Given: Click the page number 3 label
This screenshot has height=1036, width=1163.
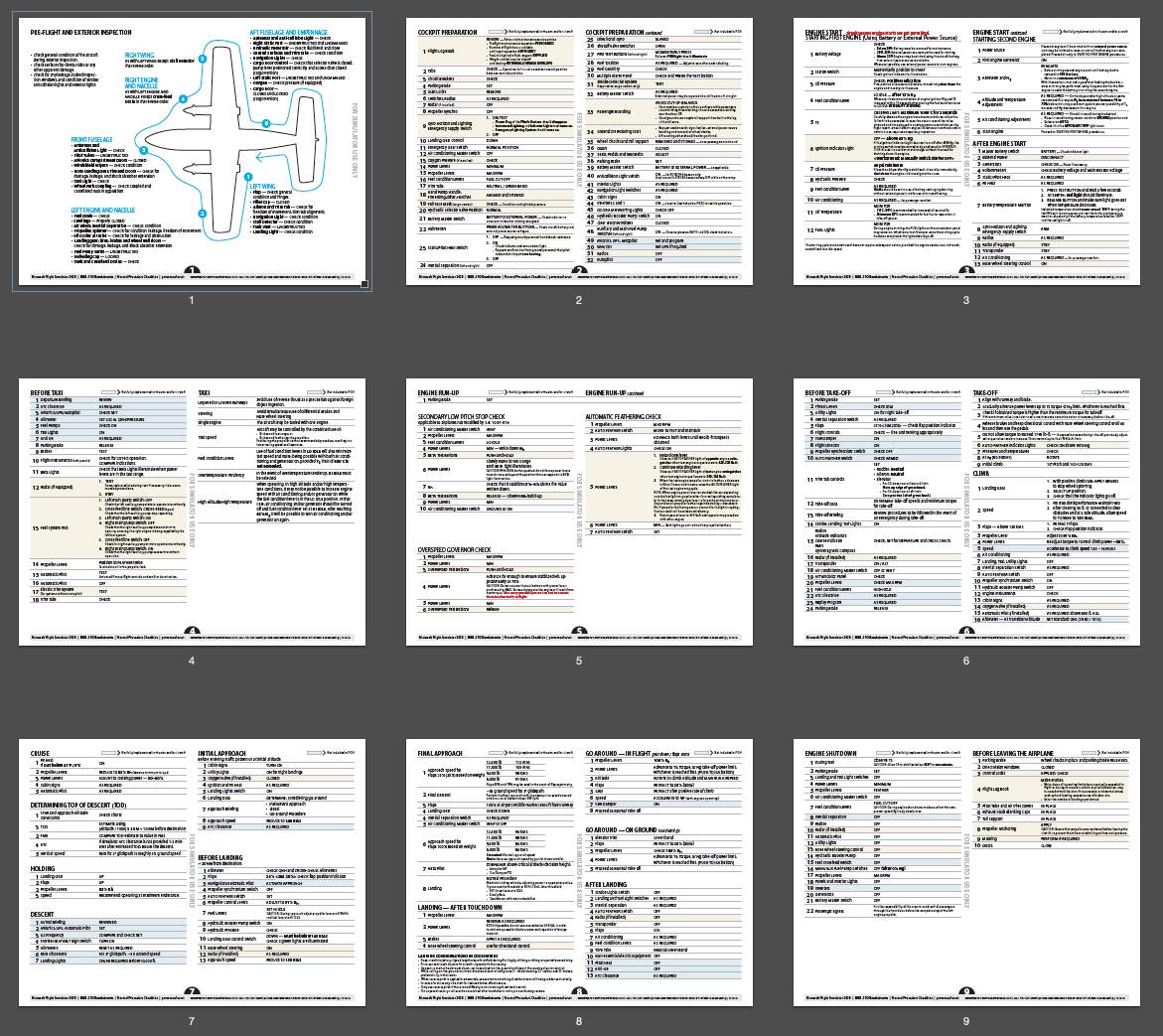Looking at the screenshot, I should (966, 300).
